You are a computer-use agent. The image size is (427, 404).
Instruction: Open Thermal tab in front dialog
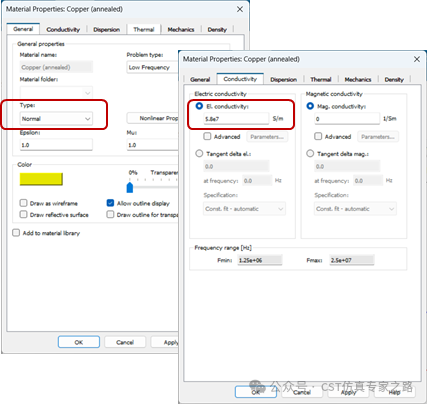coord(321,79)
